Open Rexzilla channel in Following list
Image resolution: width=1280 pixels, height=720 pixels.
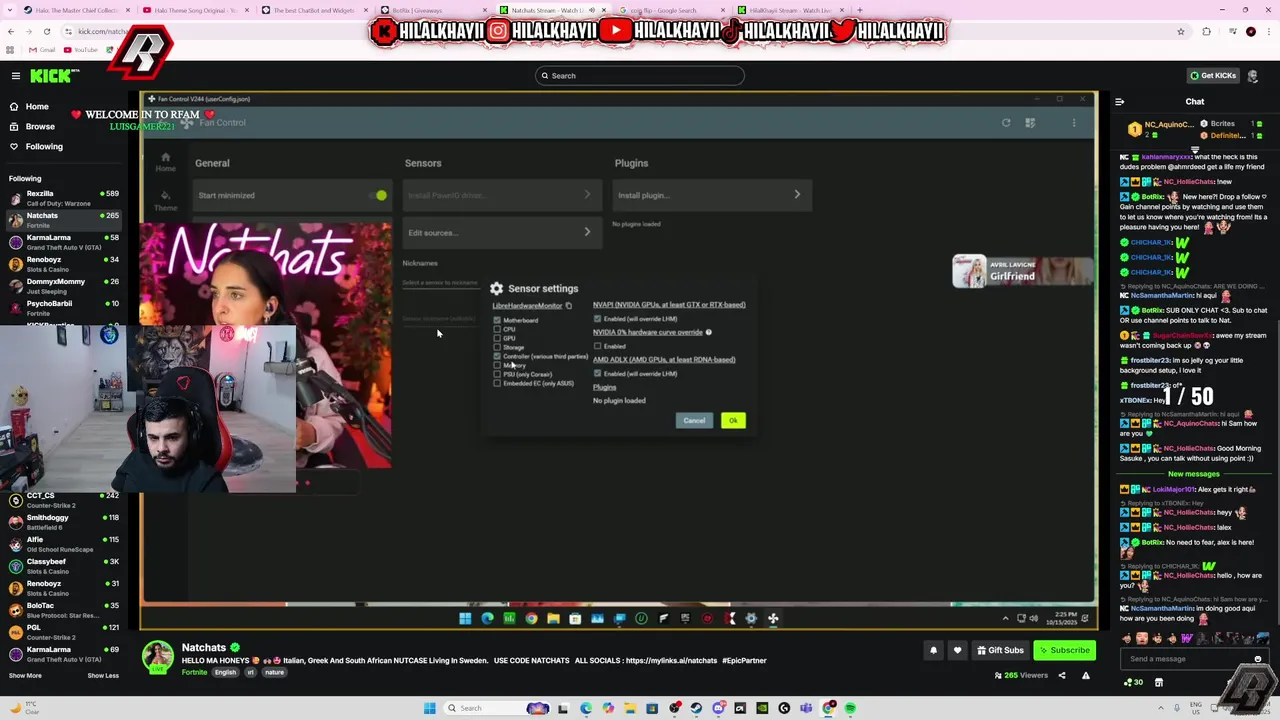click(x=62, y=198)
